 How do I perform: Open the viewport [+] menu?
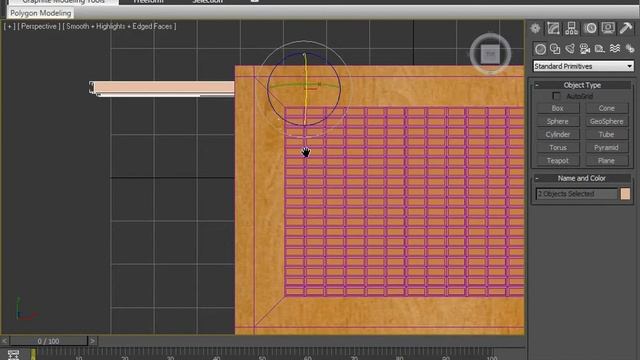[x=9, y=26]
